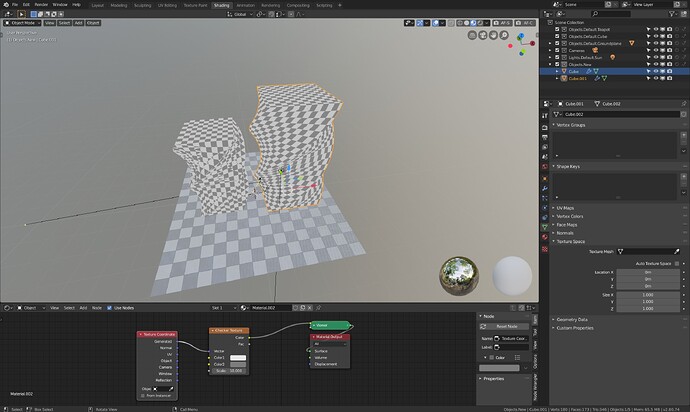The height and width of the screenshot is (412, 690).
Task: Open the viewport Add menu button
Action: click(78, 23)
